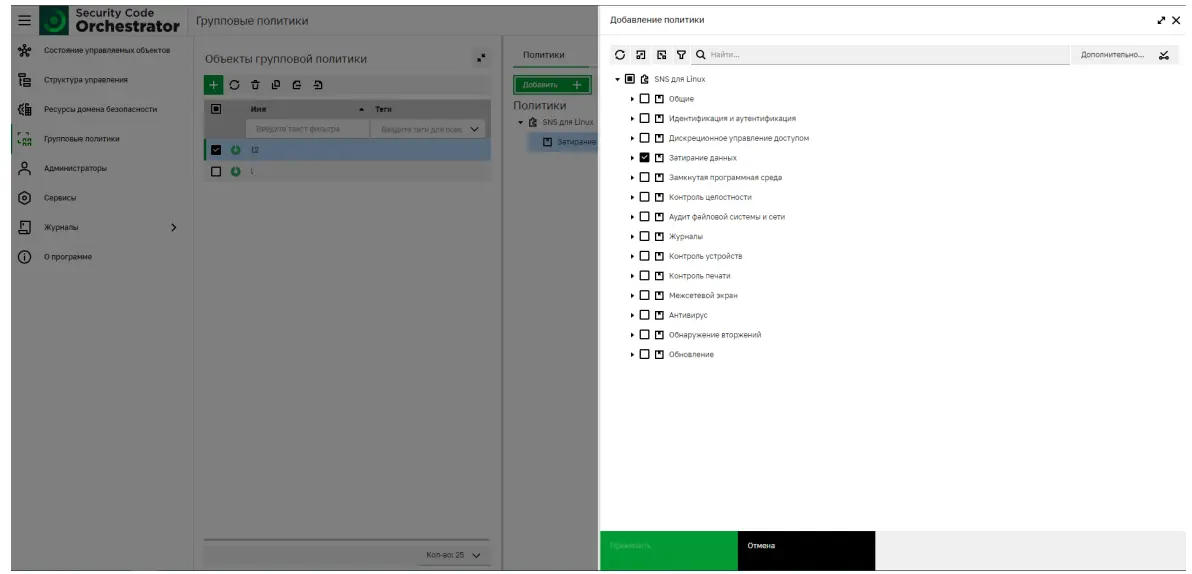Open the Кол-во: 25 page size dropdown
The height and width of the screenshot is (574, 1192).
pyautogui.click(x=455, y=555)
